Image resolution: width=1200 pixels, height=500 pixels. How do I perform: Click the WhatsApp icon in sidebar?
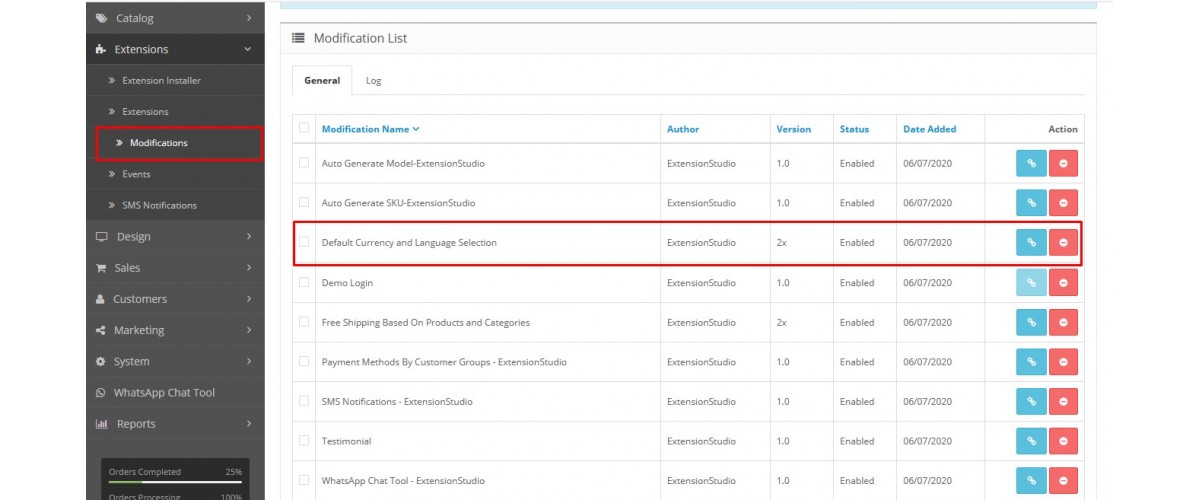click(x=101, y=393)
